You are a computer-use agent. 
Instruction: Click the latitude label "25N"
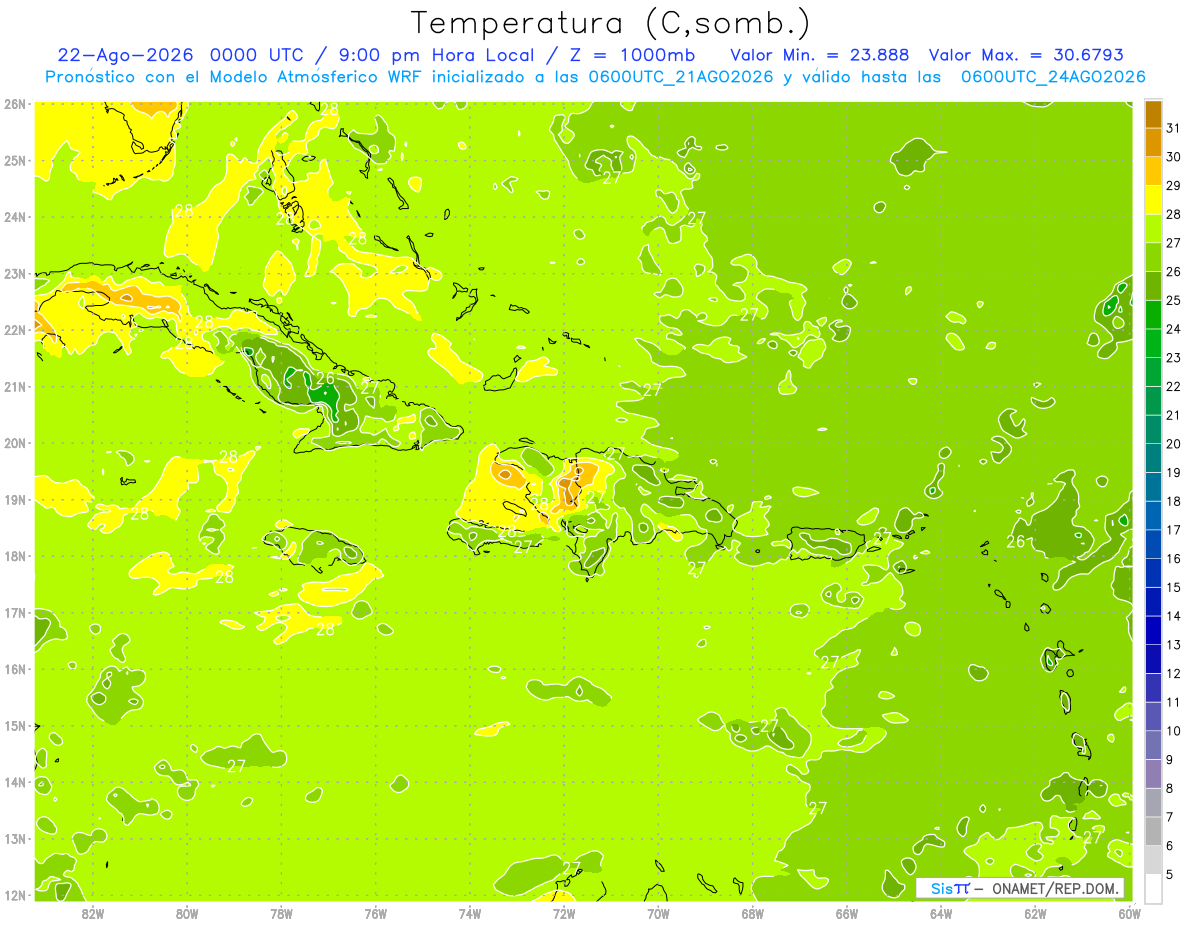pyautogui.click(x=15, y=160)
